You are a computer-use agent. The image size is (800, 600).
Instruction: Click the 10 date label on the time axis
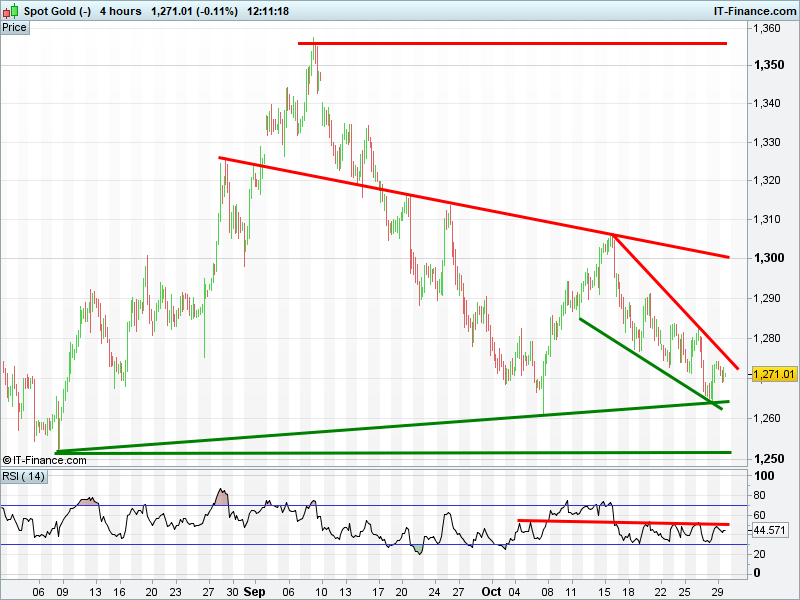321,592
